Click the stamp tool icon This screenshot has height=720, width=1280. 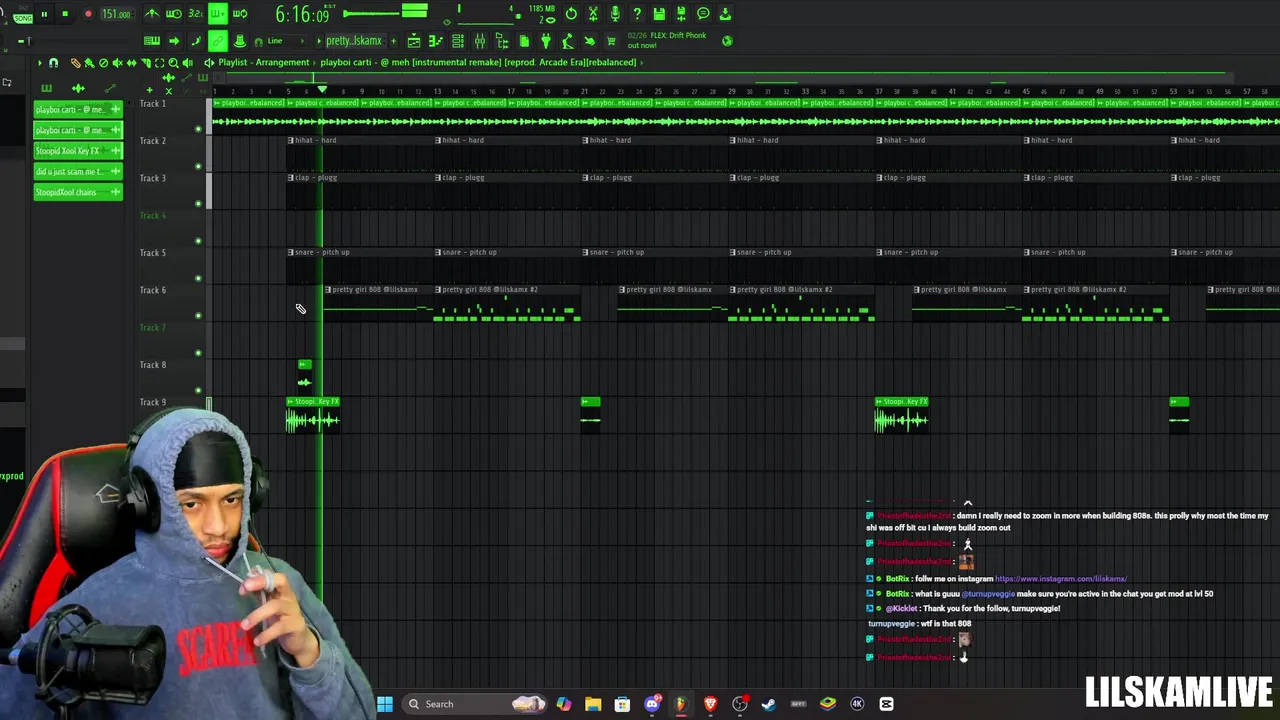click(239, 41)
